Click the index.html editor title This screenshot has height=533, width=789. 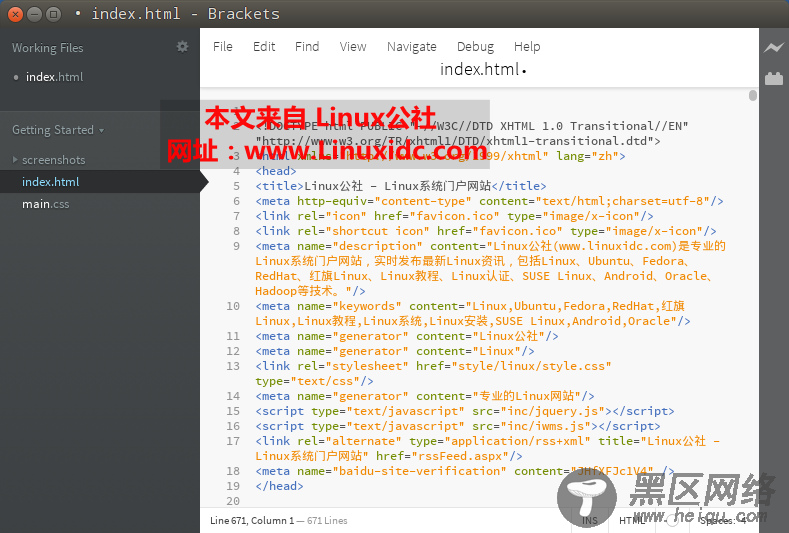(482, 69)
